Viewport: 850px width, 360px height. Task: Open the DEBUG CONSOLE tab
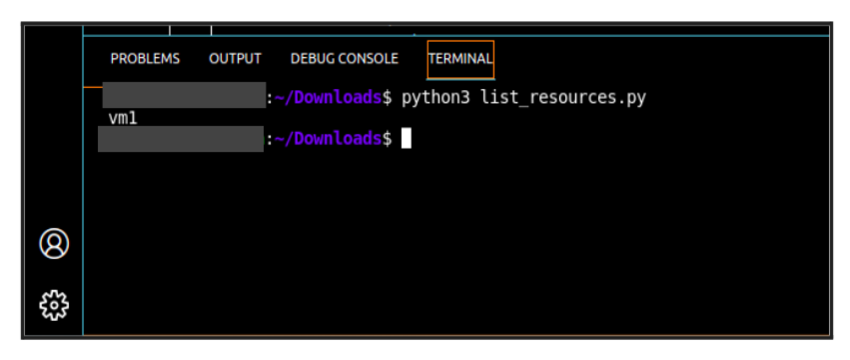coord(344,59)
